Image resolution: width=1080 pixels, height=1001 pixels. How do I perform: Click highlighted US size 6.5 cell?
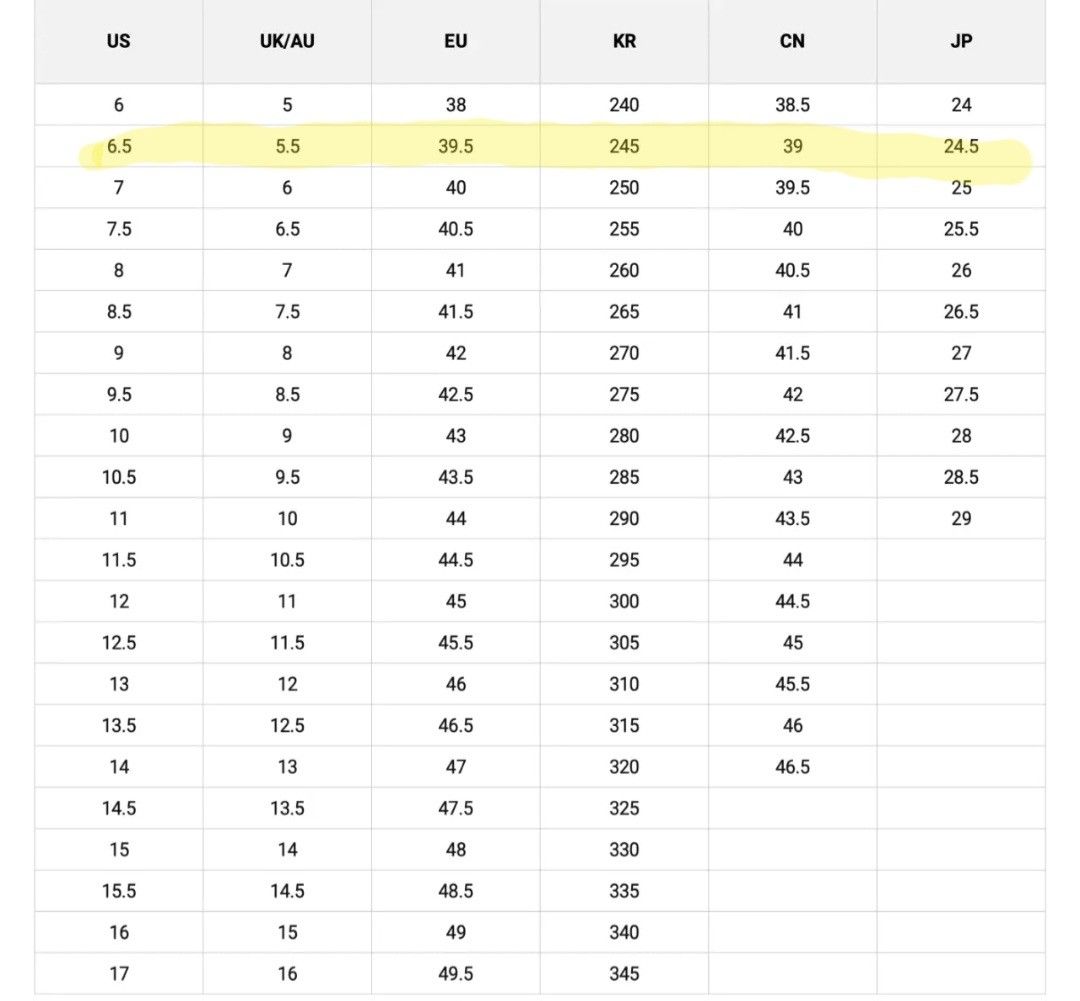[118, 147]
